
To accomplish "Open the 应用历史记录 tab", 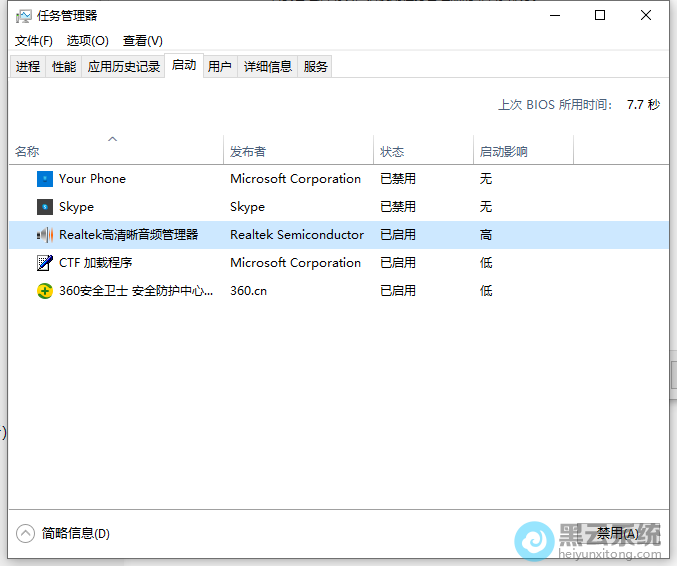I will (x=124, y=67).
